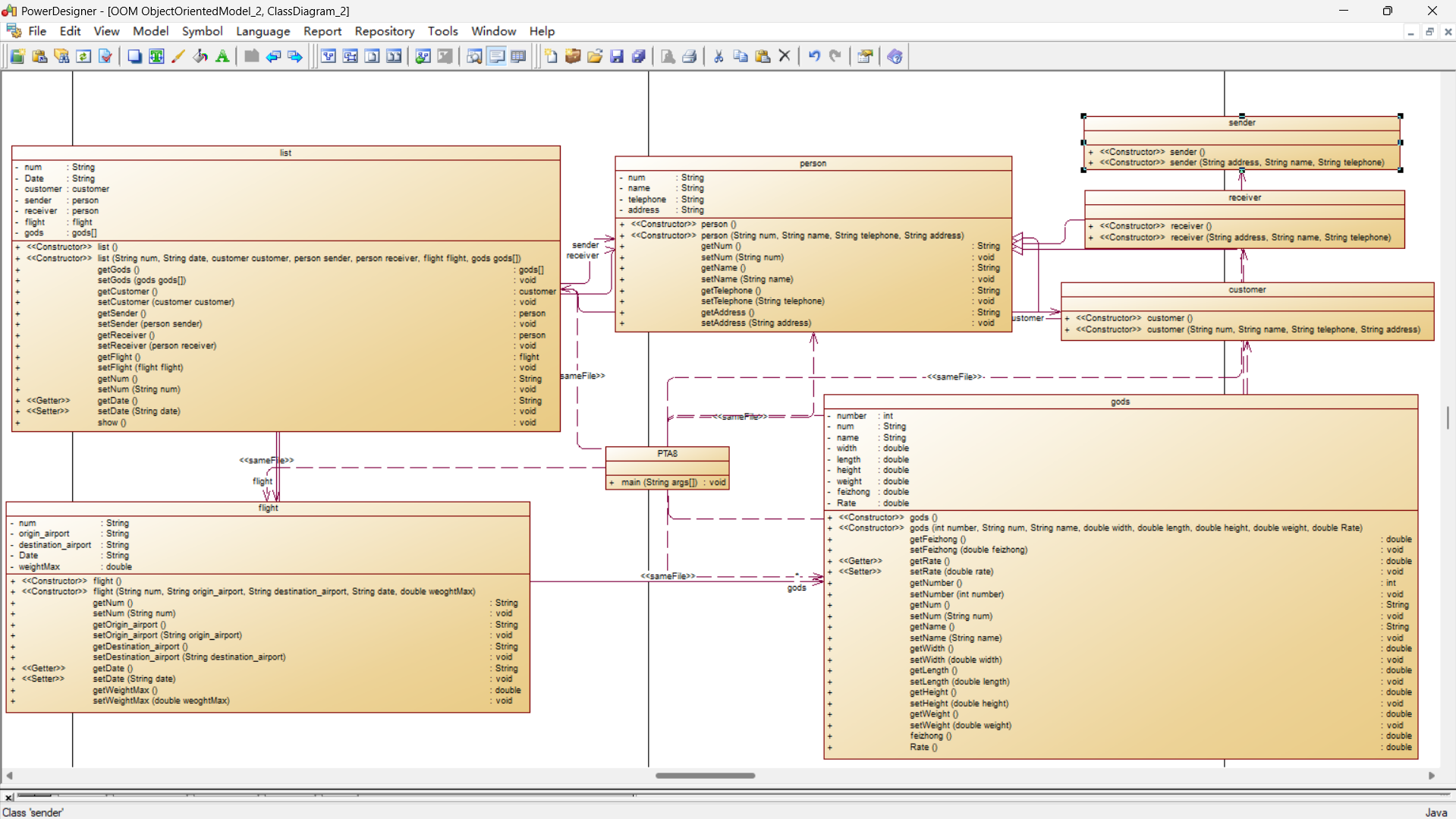Open the Edit menu
The width and height of the screenshot is (1456, 819).
(70, 31)
